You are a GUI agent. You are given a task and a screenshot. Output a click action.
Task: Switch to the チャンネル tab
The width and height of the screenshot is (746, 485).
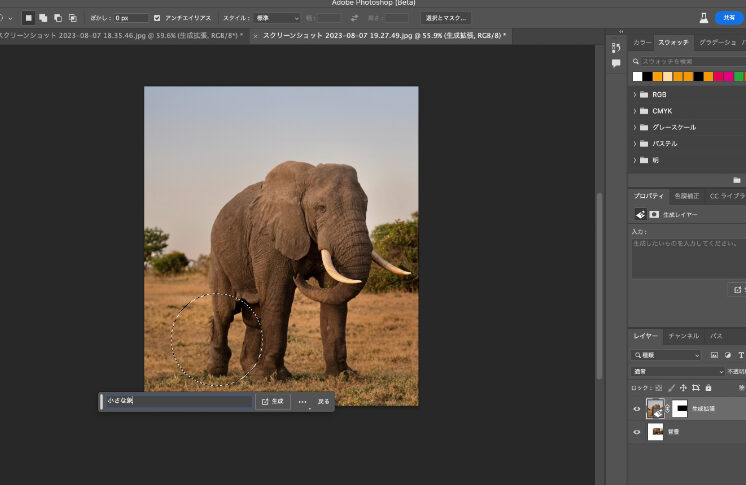(x=684, y=336)
